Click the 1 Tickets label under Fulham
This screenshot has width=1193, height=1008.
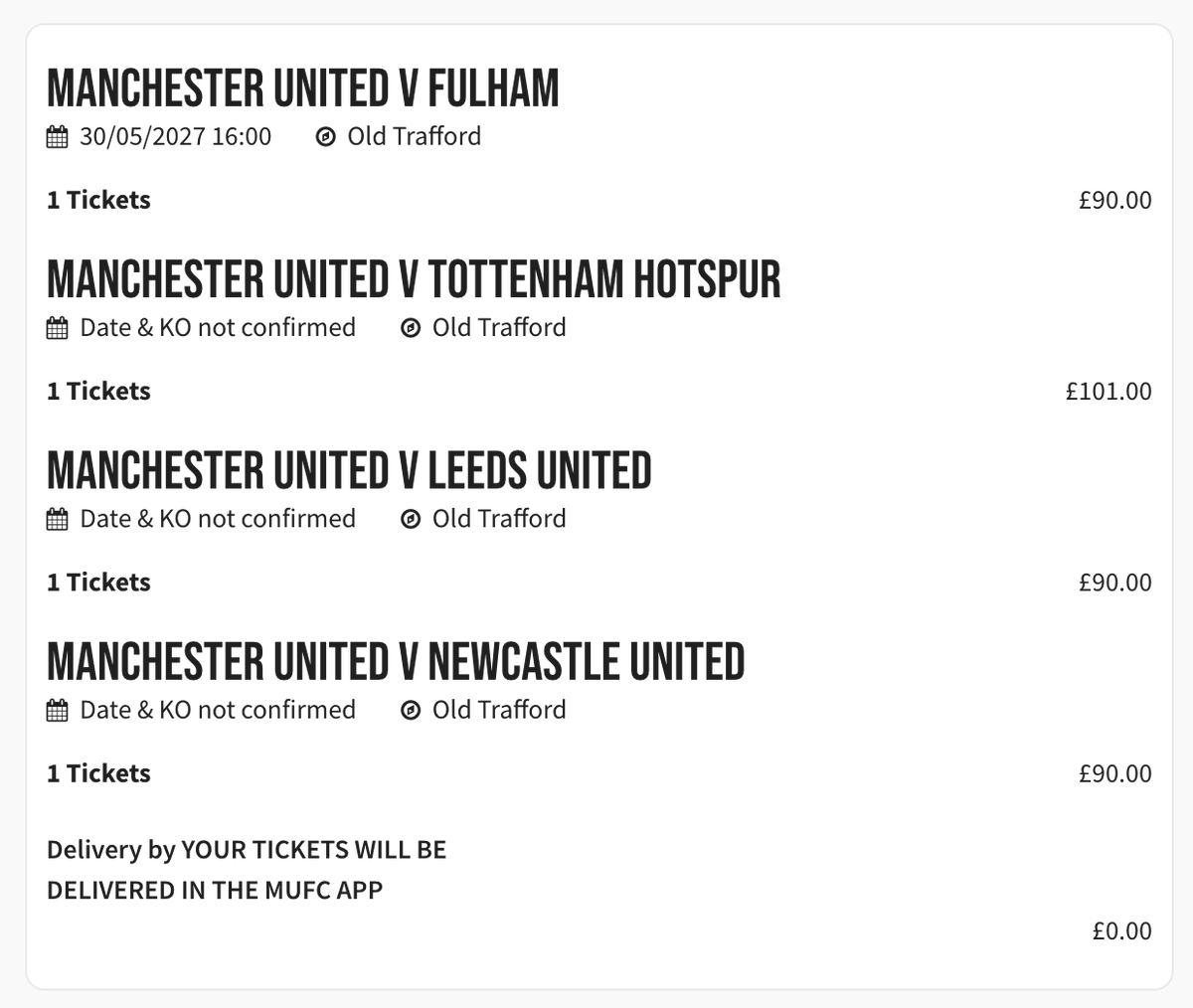(x=98, y=200)
